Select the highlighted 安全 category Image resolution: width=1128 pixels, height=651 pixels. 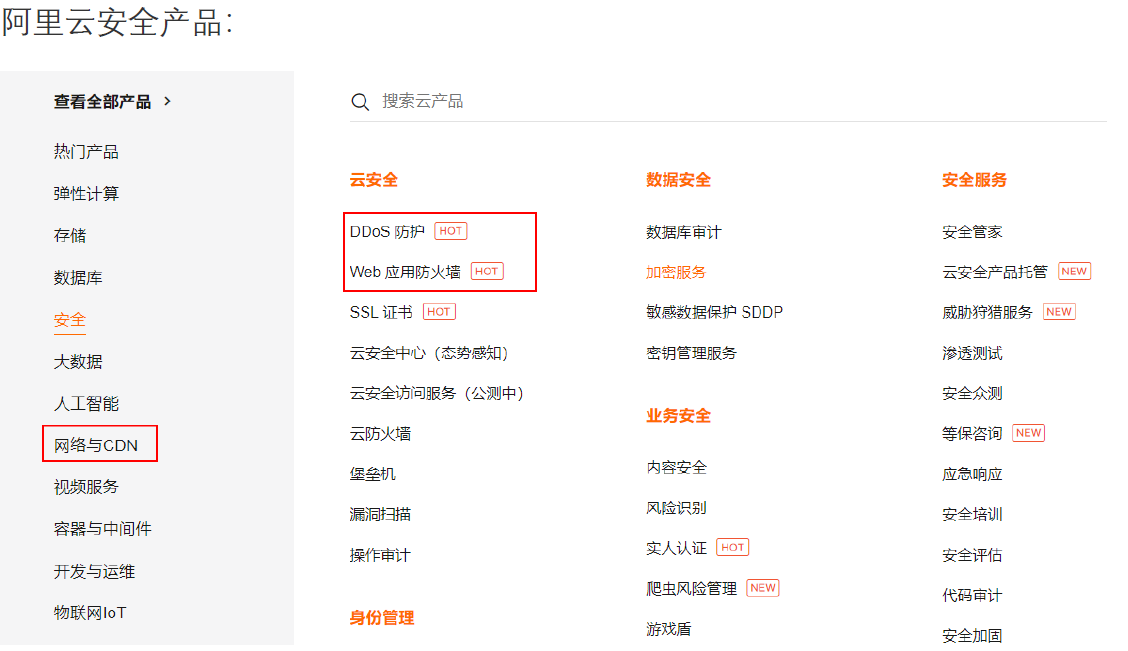click(x=70, y=320)
